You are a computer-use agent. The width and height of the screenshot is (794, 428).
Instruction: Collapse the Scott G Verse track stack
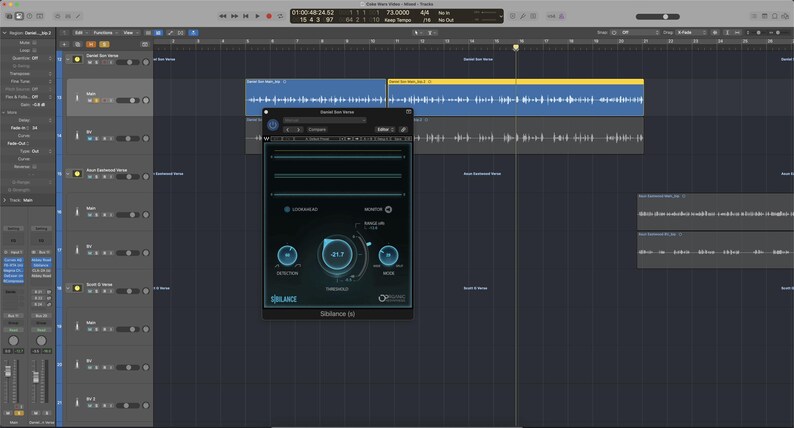click(x=68, y=288)
